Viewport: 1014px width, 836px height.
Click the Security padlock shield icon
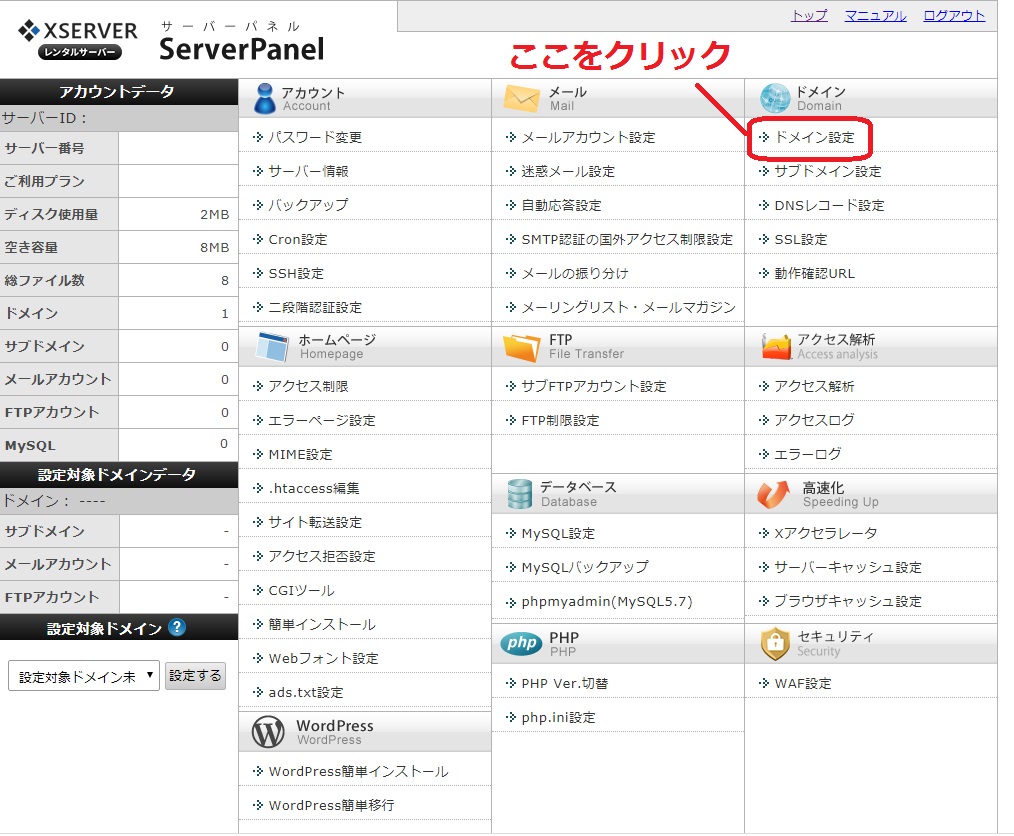pos(775,643)
